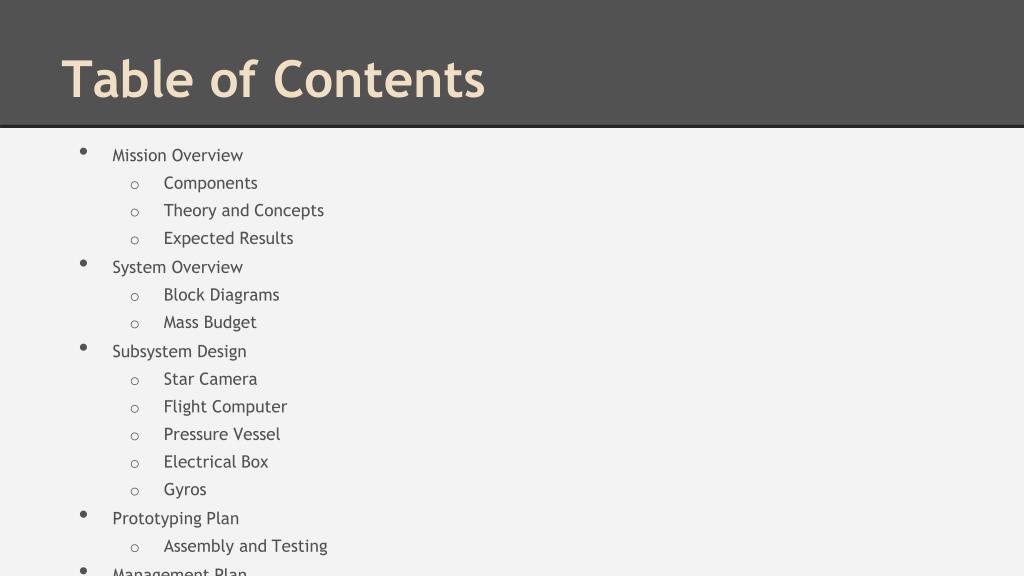Select the Expected Results line

[229, 238]
